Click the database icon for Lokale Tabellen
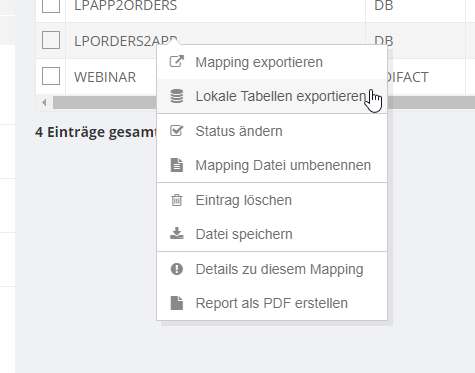Image resolution: width=475 pixels, height=373 pixels. point(177,96)
